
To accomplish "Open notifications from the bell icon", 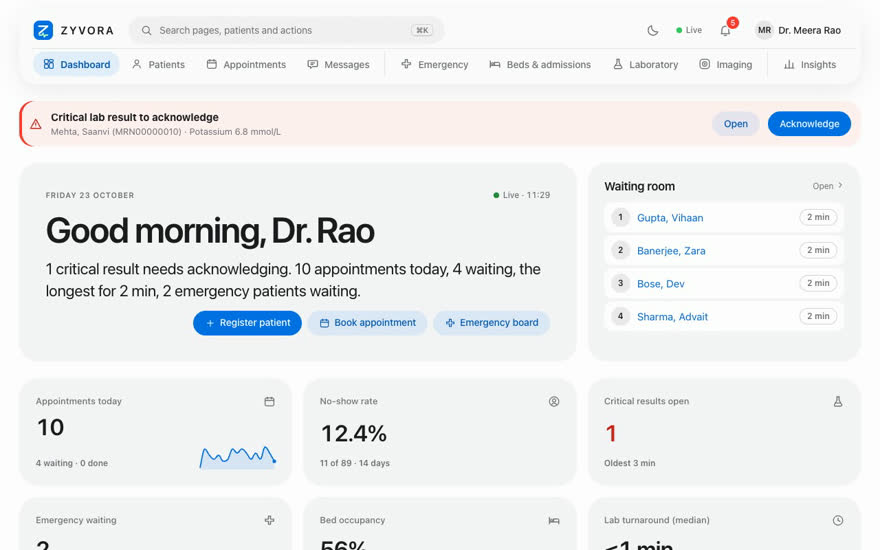I will click(x=725, y=30).
